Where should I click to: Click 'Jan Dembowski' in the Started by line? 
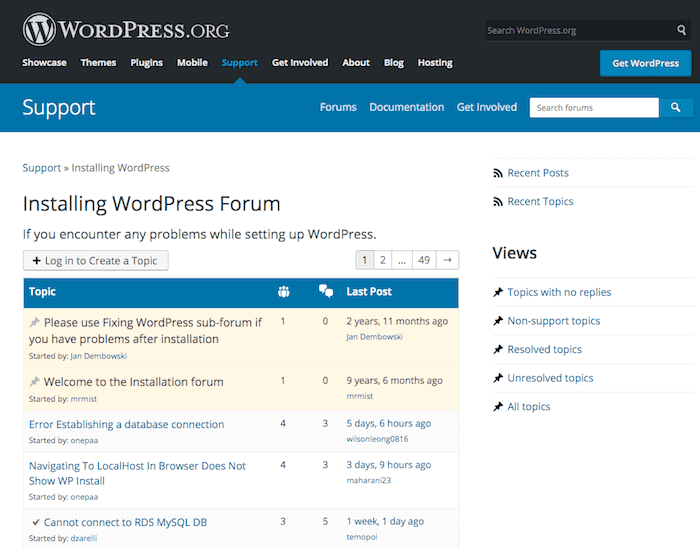(99, 356)
